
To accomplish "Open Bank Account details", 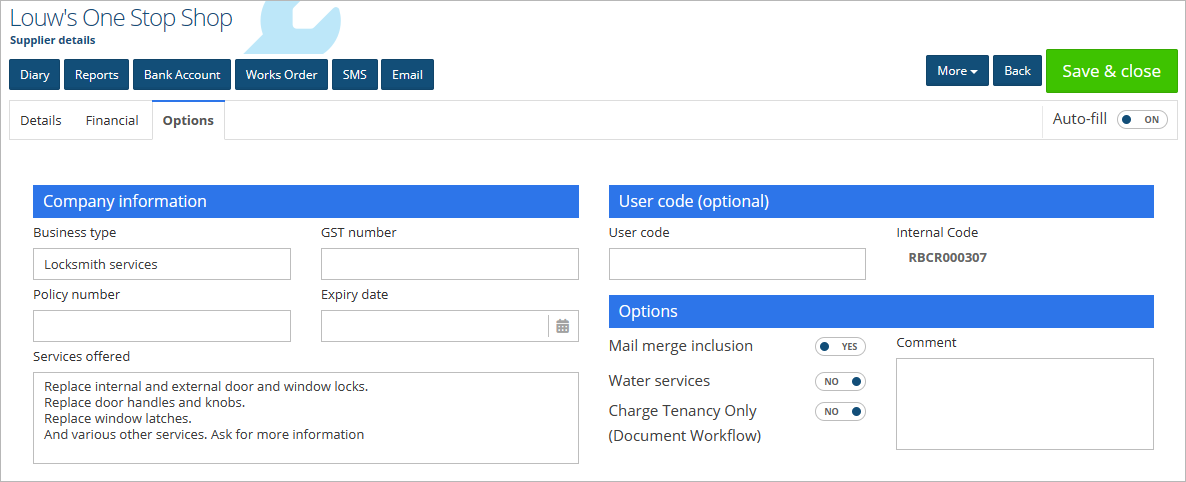I will pyautogui.click(x=182, y=75).
